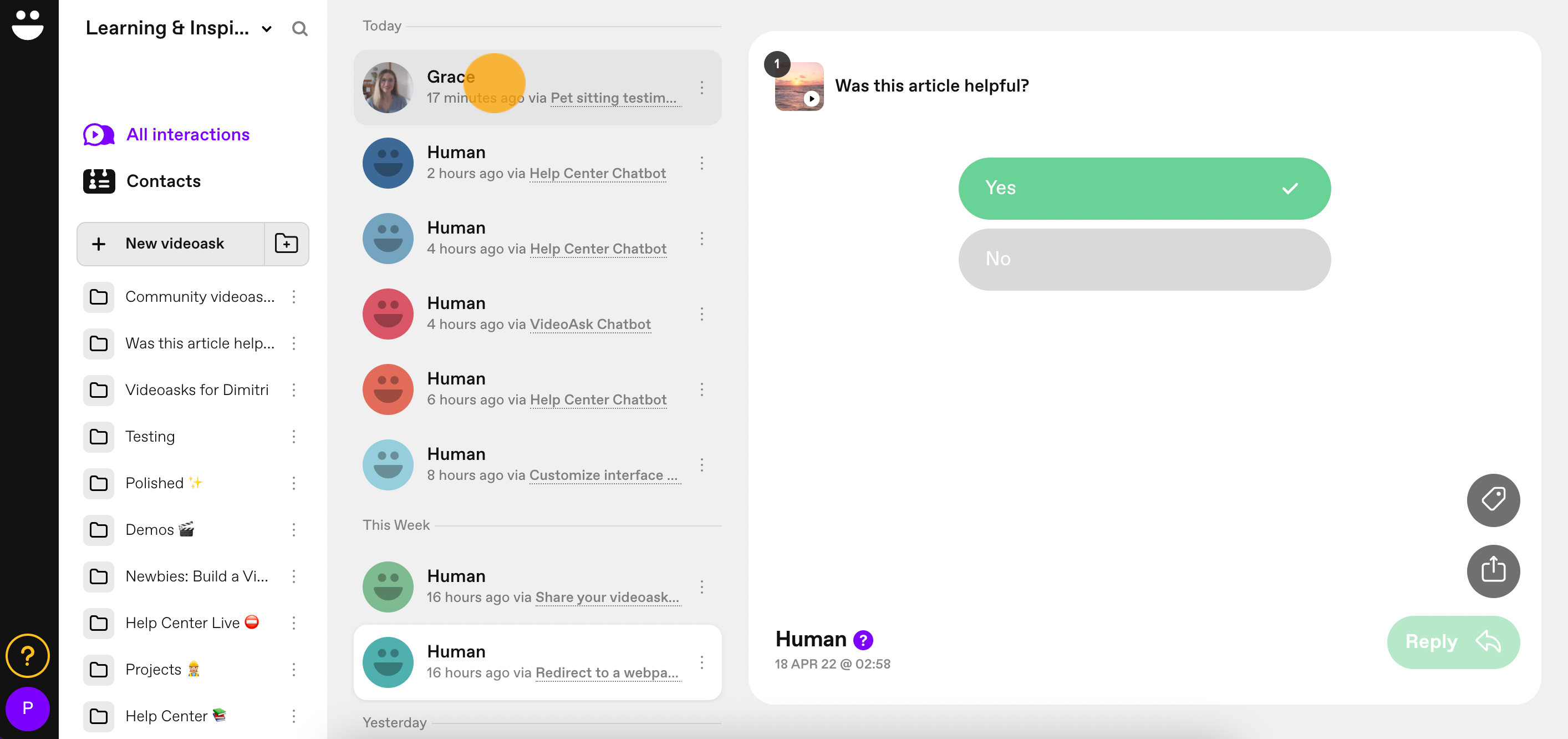The image size is (1568, 739).
Task: Select Yes button for article feedback
Action: point(1143,188)
